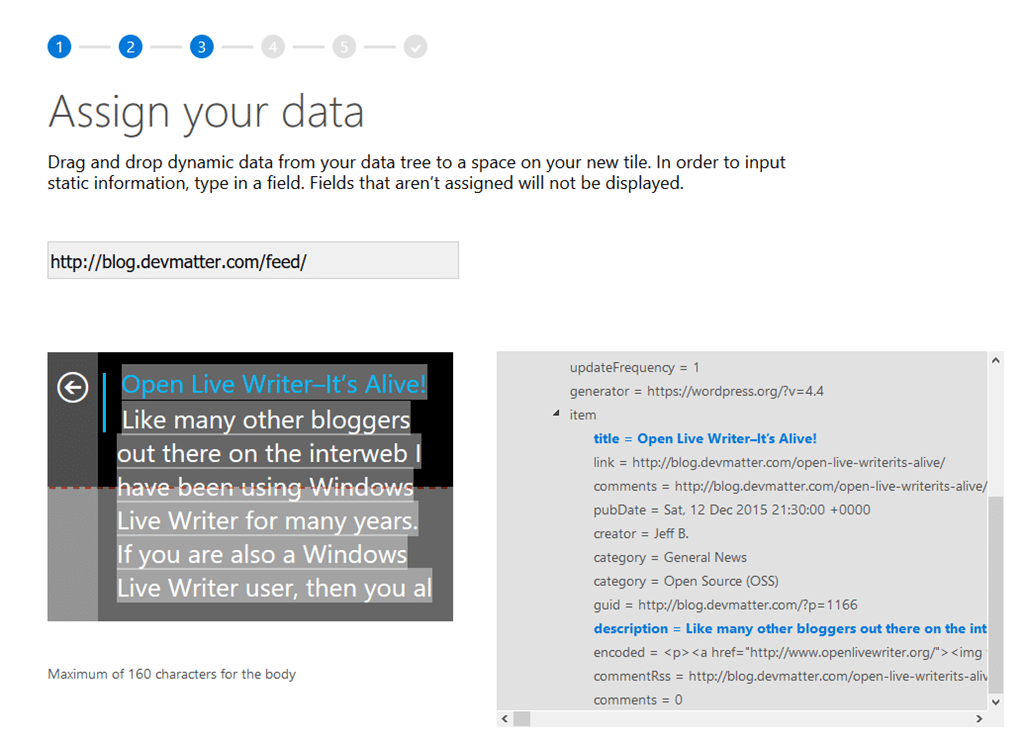Click the back arrow icon on tile preview
The width and height of the screenshot is (1024, 744).
tap(73, 387)
